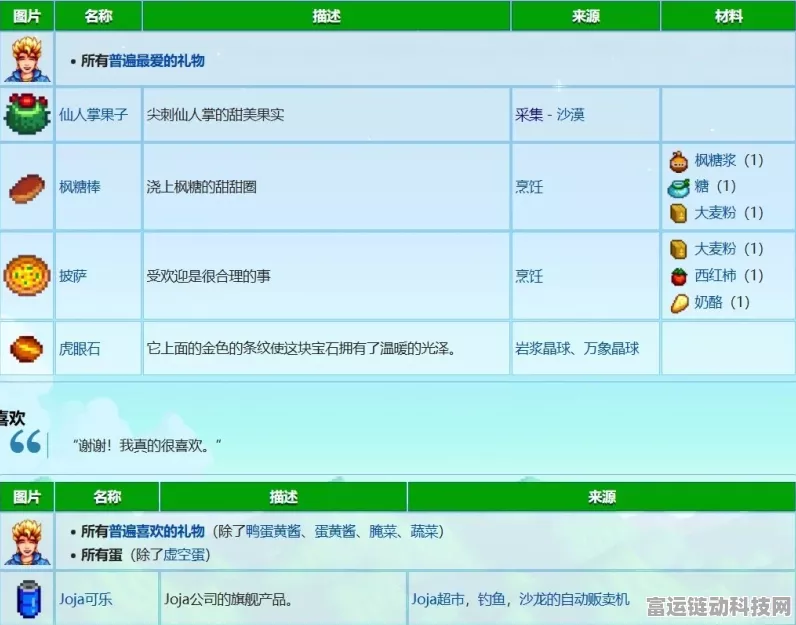Open 大麦粉 link in the 枫糖棒 row
796x625 pixels.
tap(715, 213)
